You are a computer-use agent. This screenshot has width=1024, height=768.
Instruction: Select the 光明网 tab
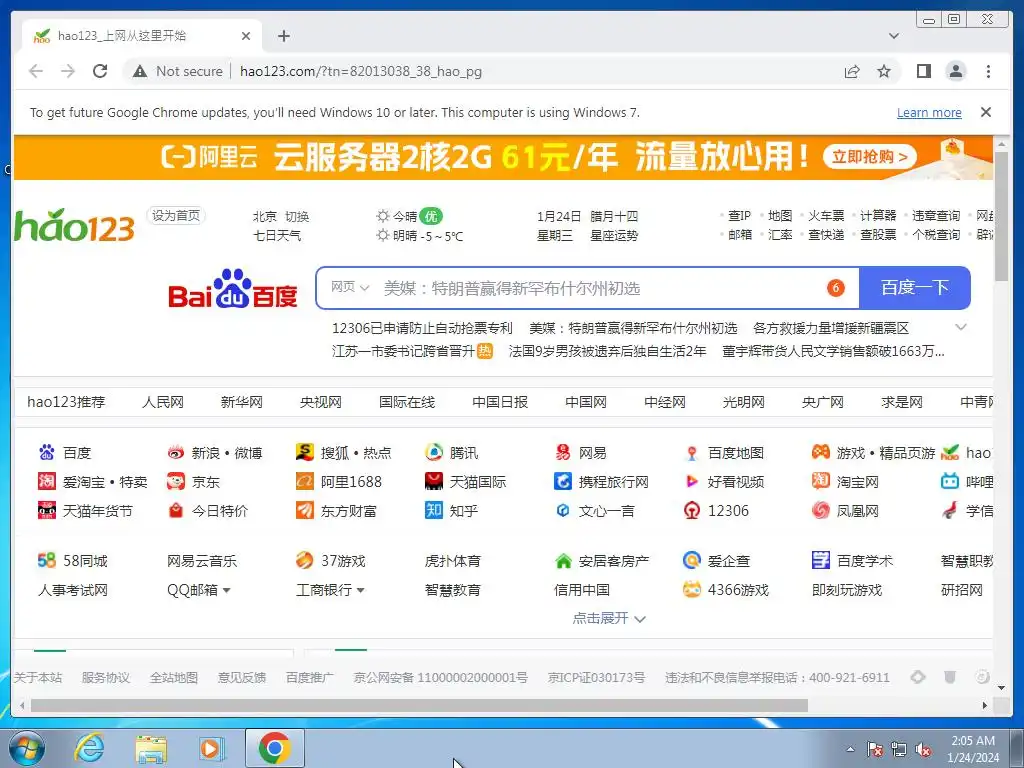click(x=743, y=402)
